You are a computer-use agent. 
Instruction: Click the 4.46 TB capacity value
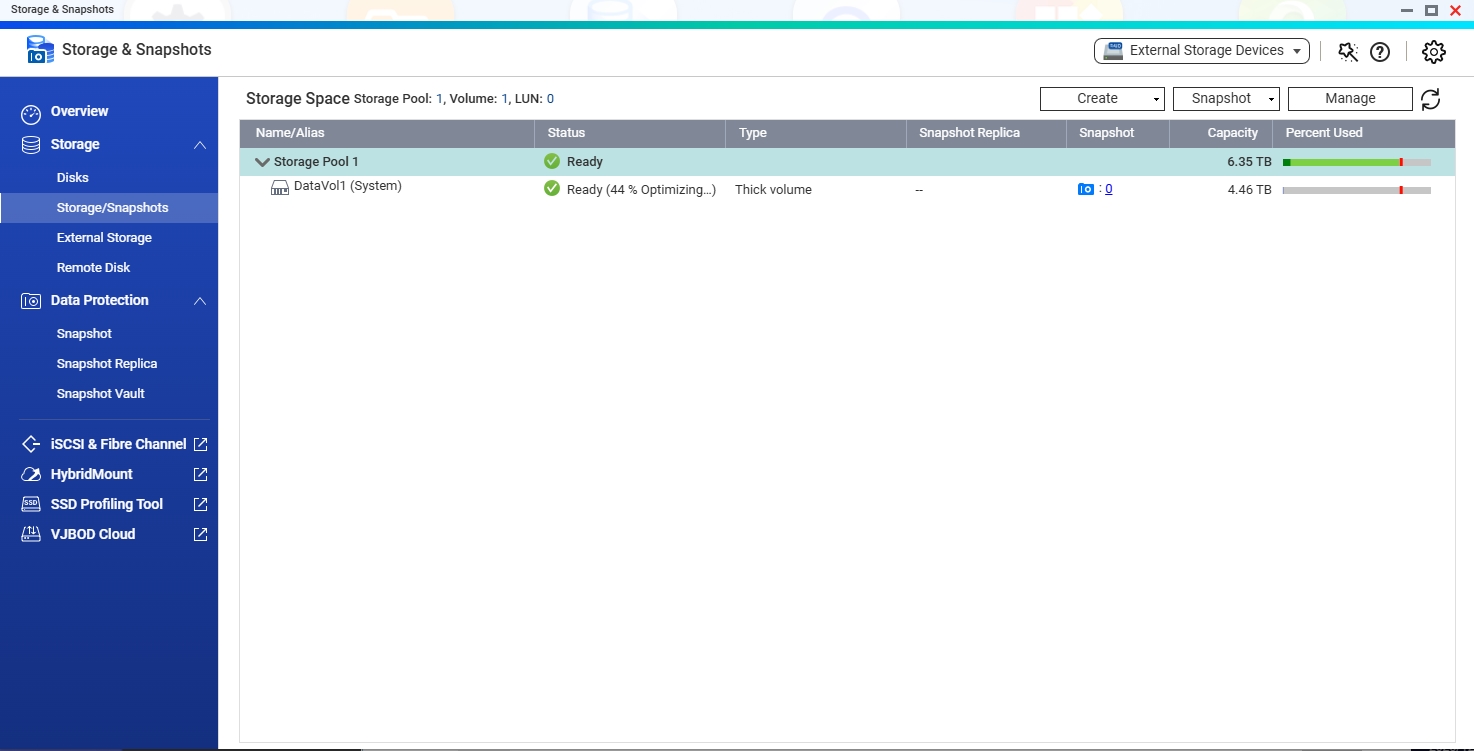coord(1250,190)
